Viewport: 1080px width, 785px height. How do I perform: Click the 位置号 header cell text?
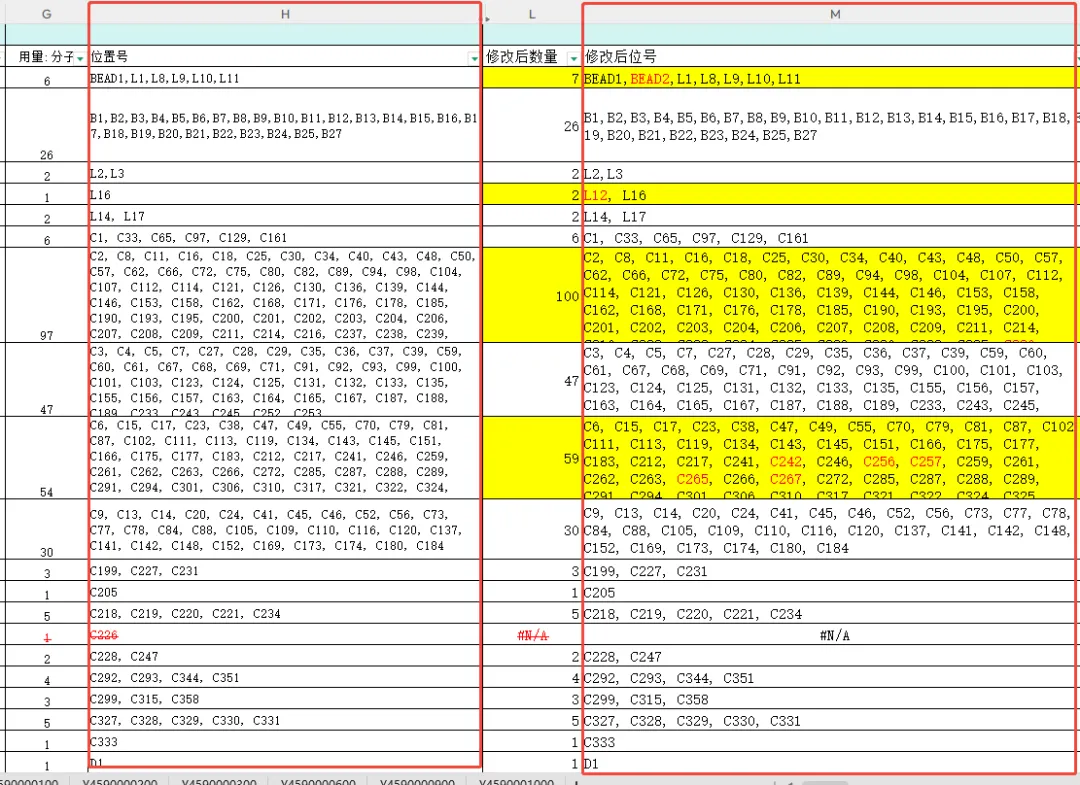(x=110, y=56)
